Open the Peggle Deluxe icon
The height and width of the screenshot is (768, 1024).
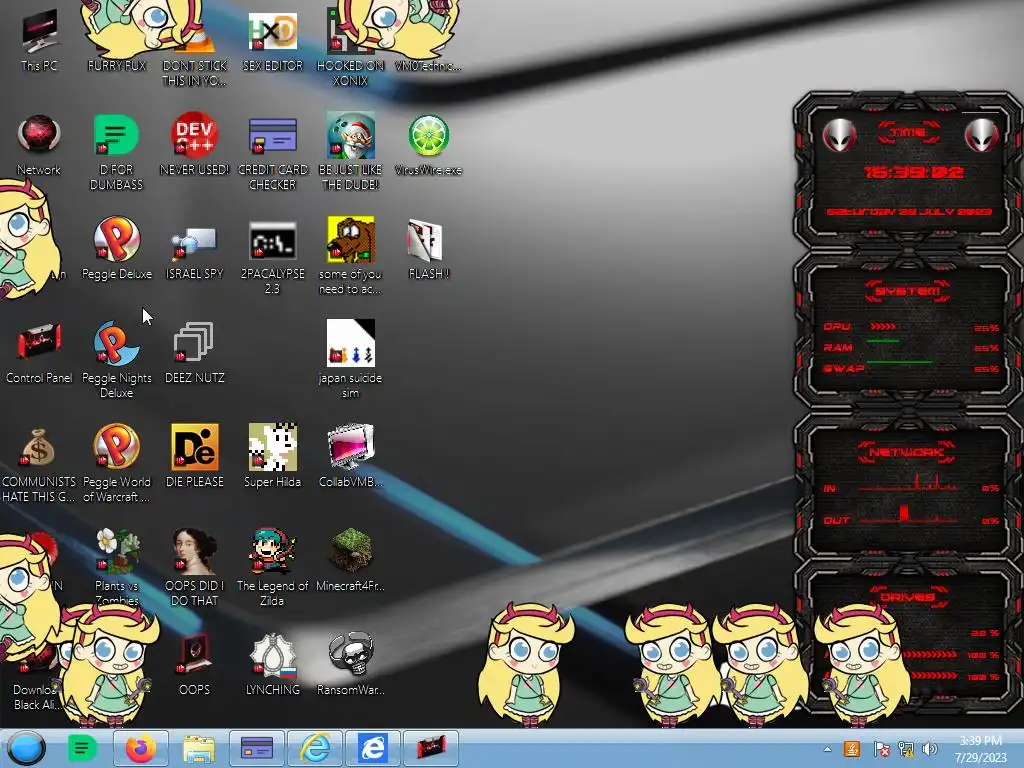point(116,248)
